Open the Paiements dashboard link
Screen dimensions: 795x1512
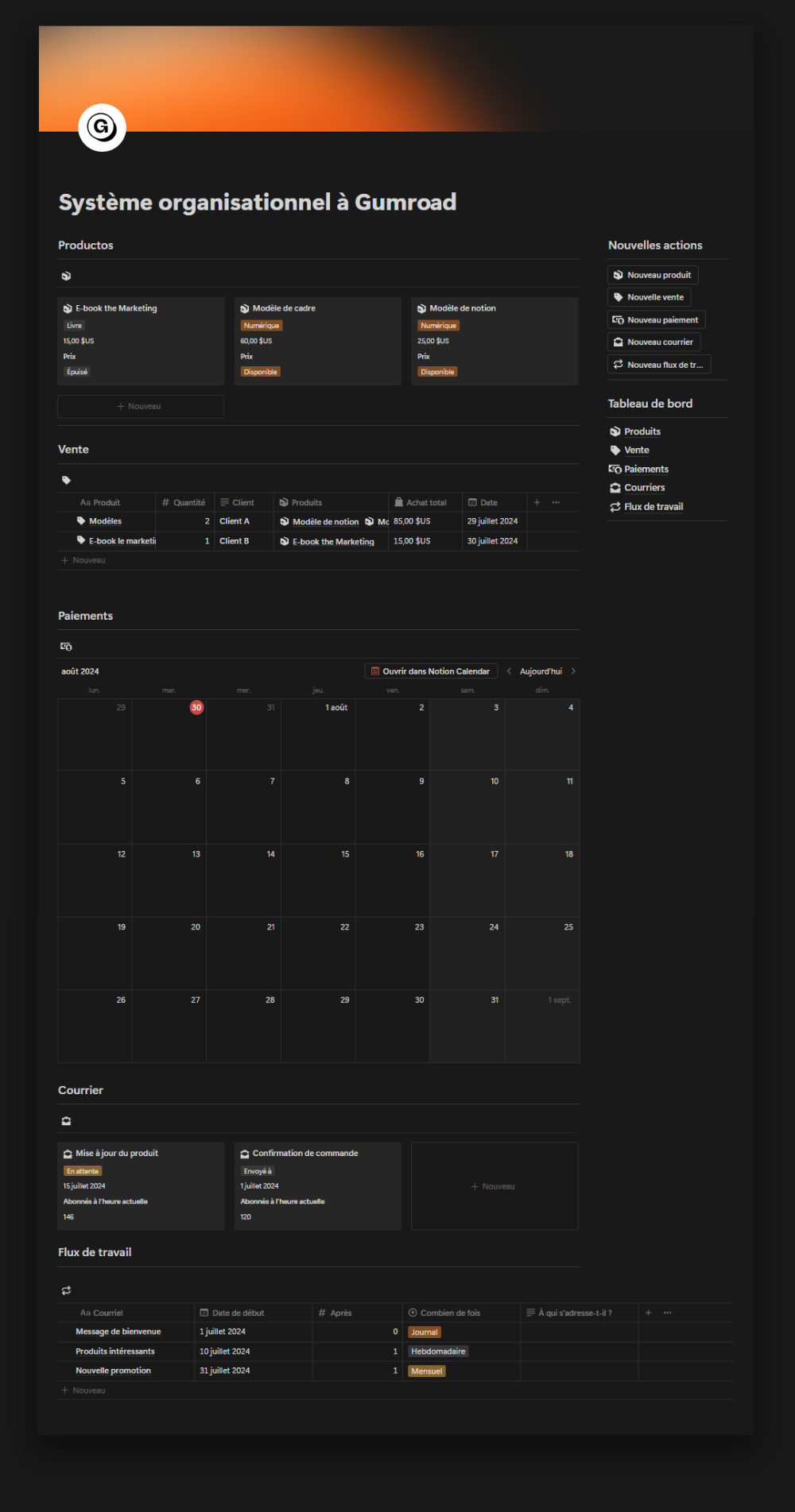(x=646, y=469)
